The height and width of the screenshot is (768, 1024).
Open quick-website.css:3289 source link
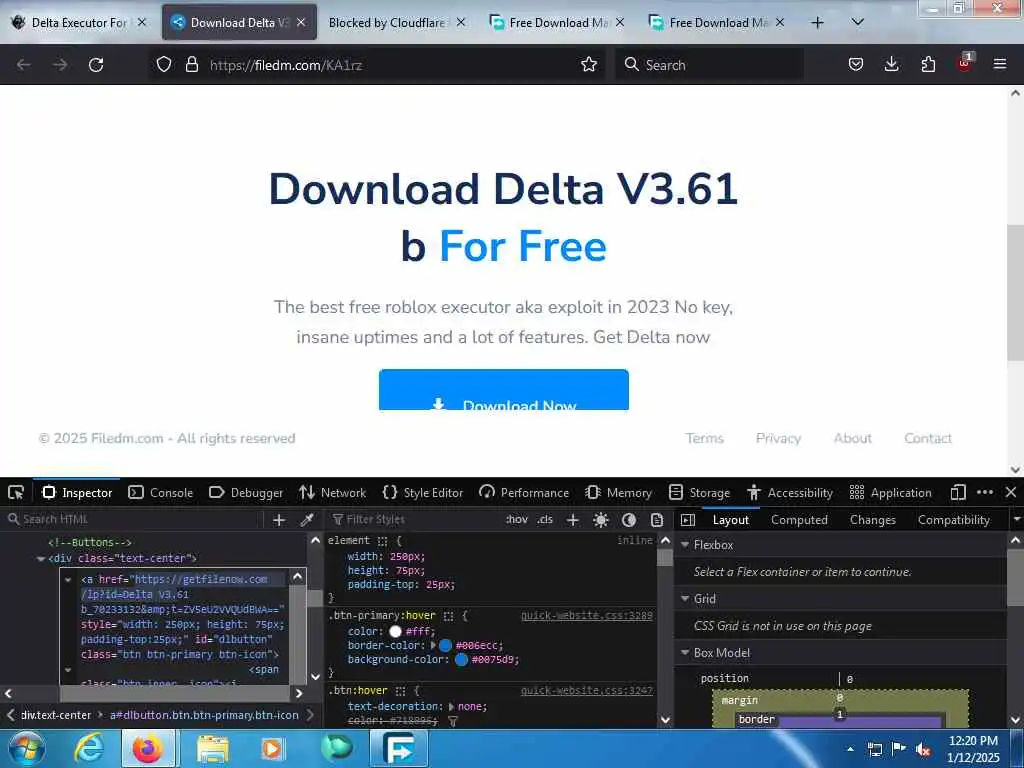pos(586,615)
